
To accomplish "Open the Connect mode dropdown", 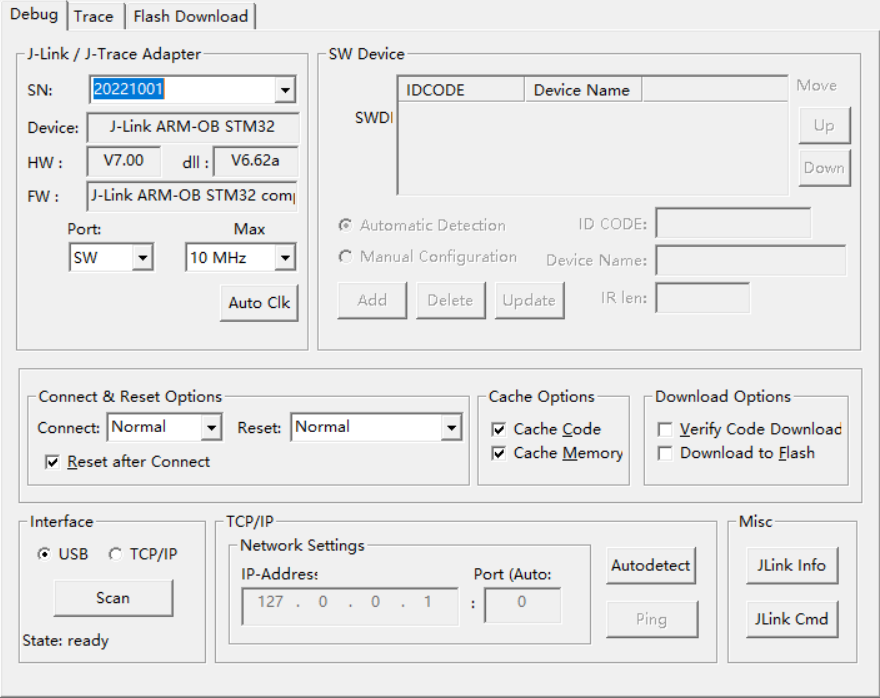I will pyautogui.click(x=211, y=428).
